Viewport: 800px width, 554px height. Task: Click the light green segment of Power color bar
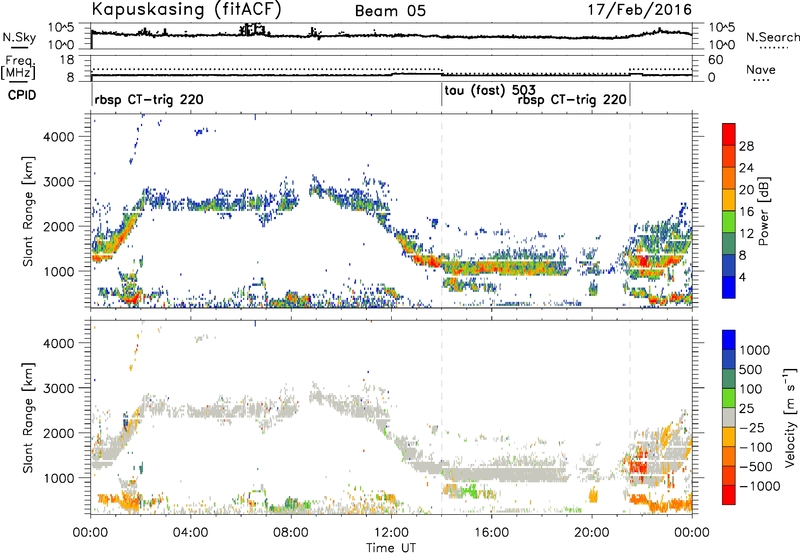[729, 222]
